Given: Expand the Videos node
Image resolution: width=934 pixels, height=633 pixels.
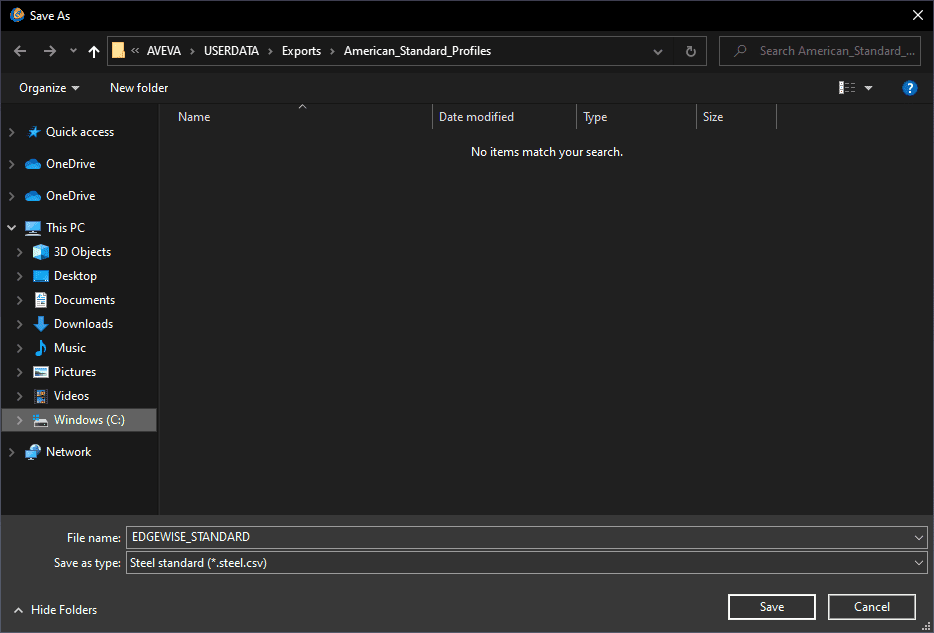Looking at the screenshot, I should 20,396.
